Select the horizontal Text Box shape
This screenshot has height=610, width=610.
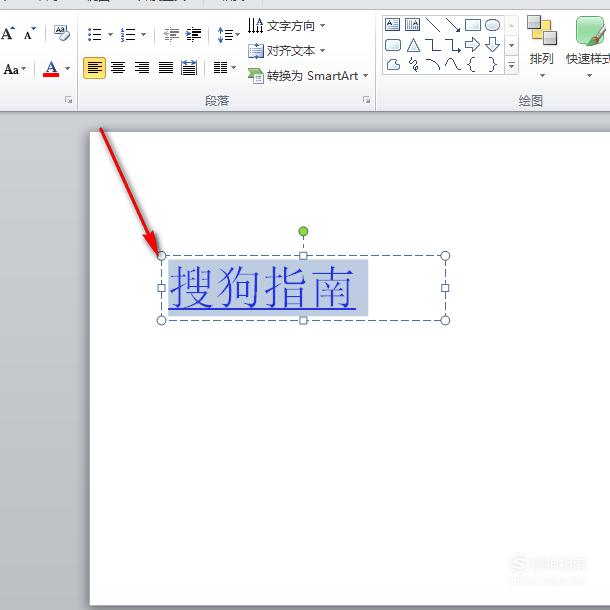393,25
